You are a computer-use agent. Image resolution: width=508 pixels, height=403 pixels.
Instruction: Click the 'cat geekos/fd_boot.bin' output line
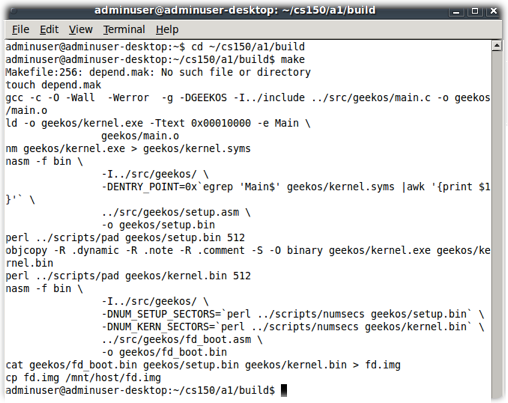[203, 365]
